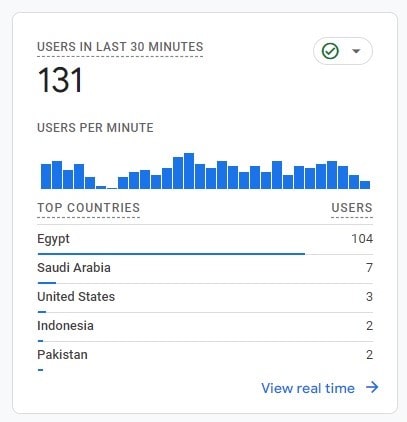Open the View real time link
The height and width of the screenshot is (422, 407).
[308, 388]
